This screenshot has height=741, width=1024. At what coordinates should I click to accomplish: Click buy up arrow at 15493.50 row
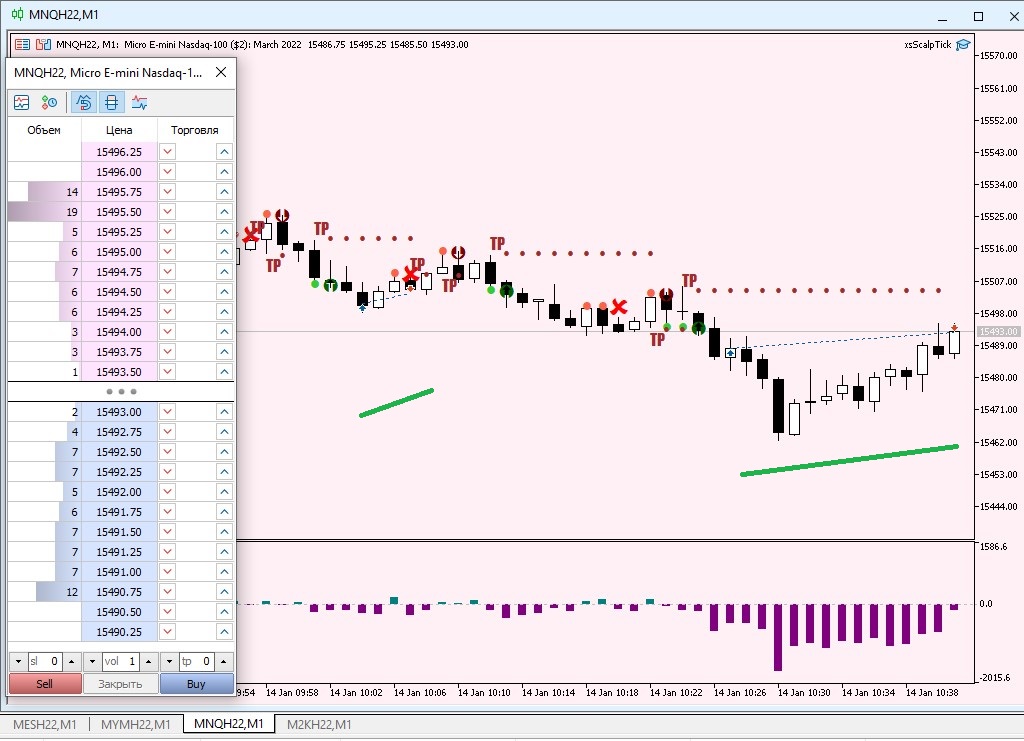pos(224,371)
